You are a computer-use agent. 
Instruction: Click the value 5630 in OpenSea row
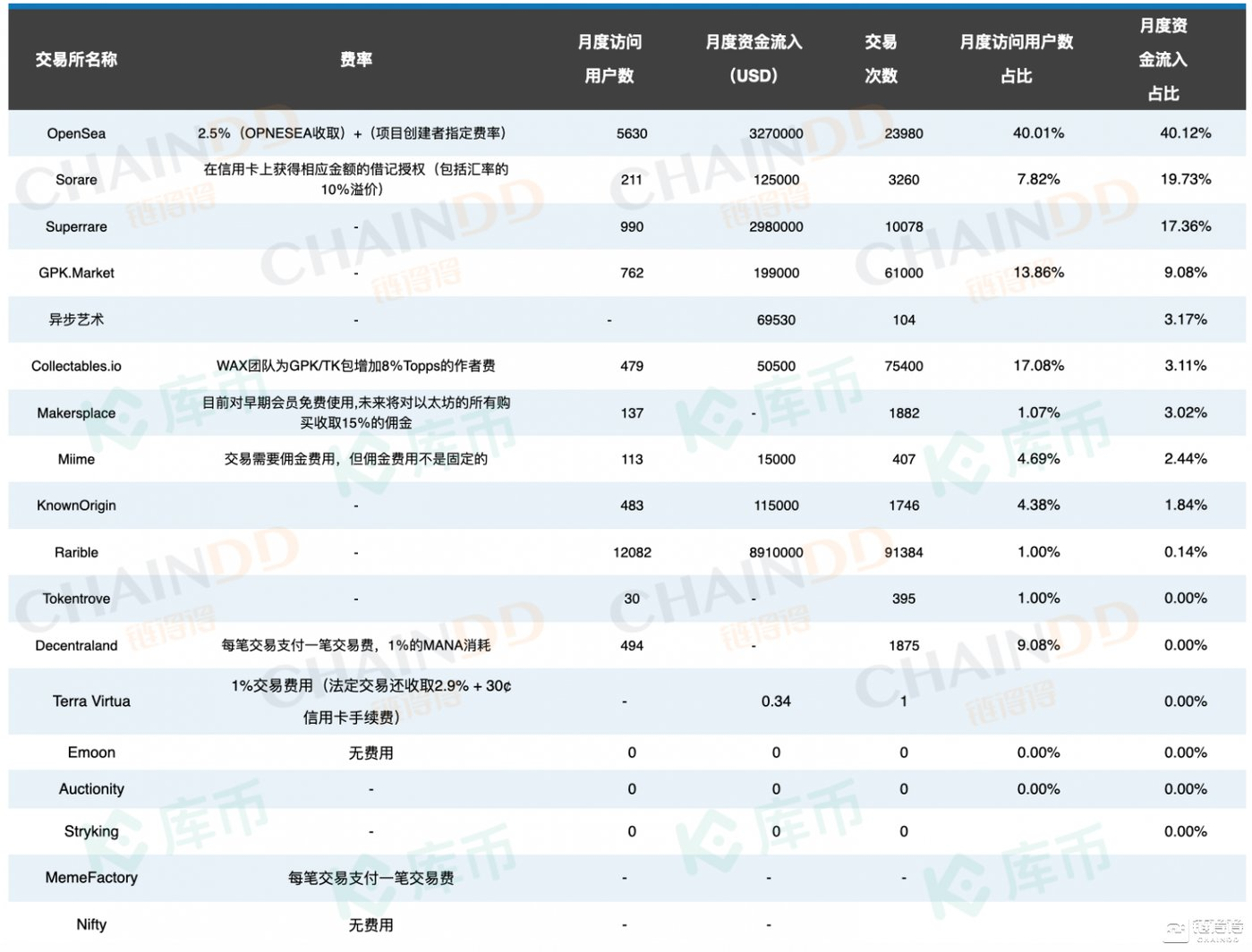(x=632, y=133)
